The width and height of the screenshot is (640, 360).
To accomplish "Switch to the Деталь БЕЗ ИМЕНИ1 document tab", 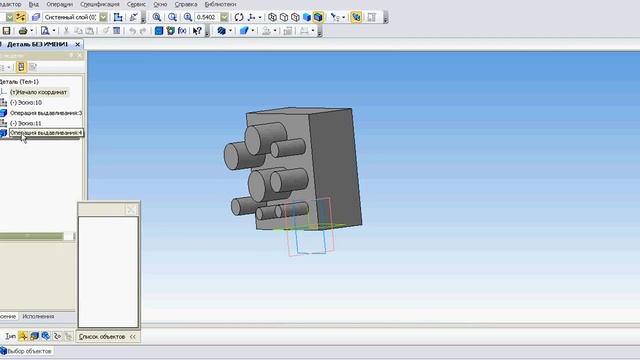I will [x=38, y=44].
